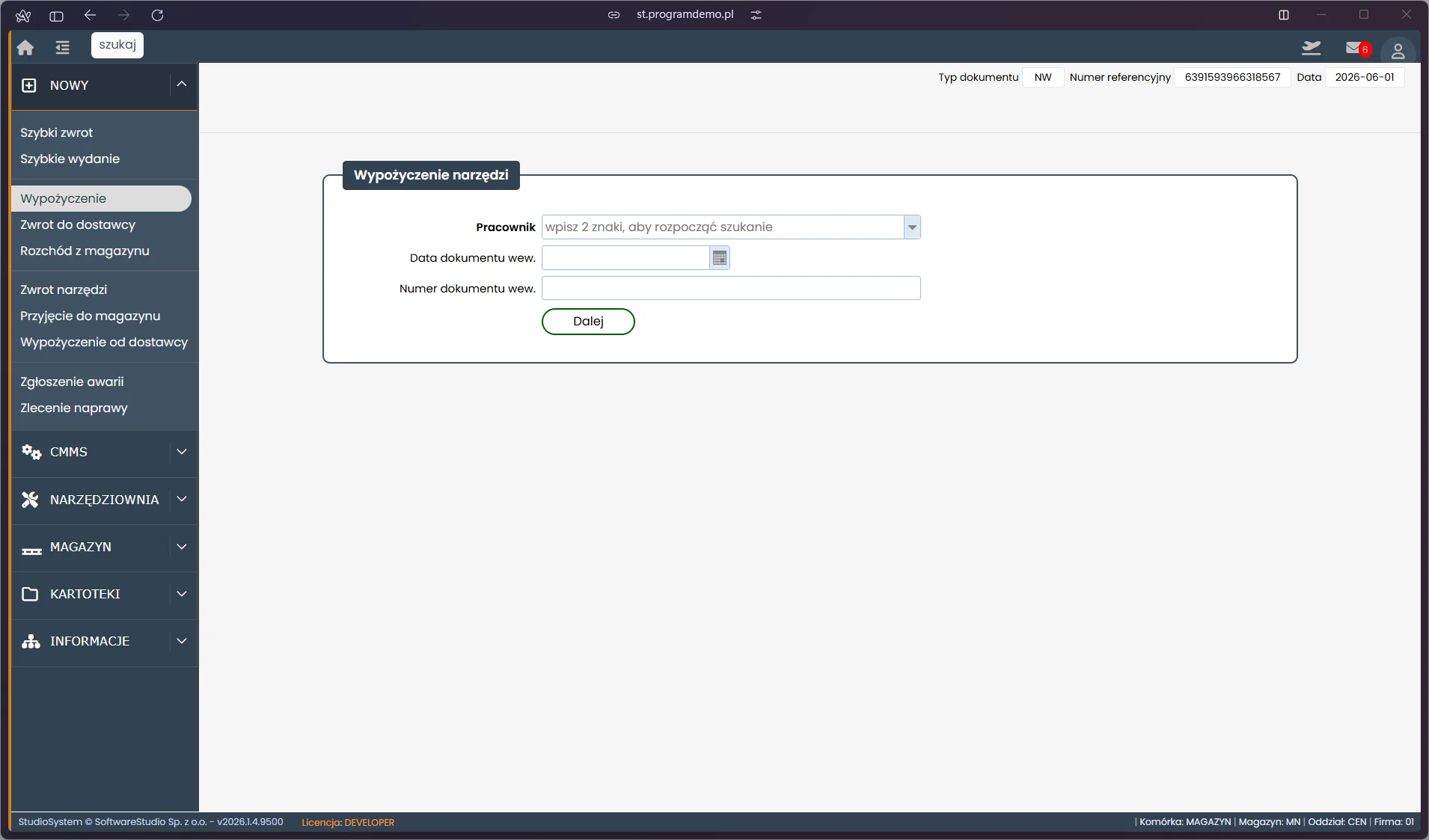The image size is (1429, 840).
Task: Open Wypożyczenie od dostawcy
Action: 104,342
